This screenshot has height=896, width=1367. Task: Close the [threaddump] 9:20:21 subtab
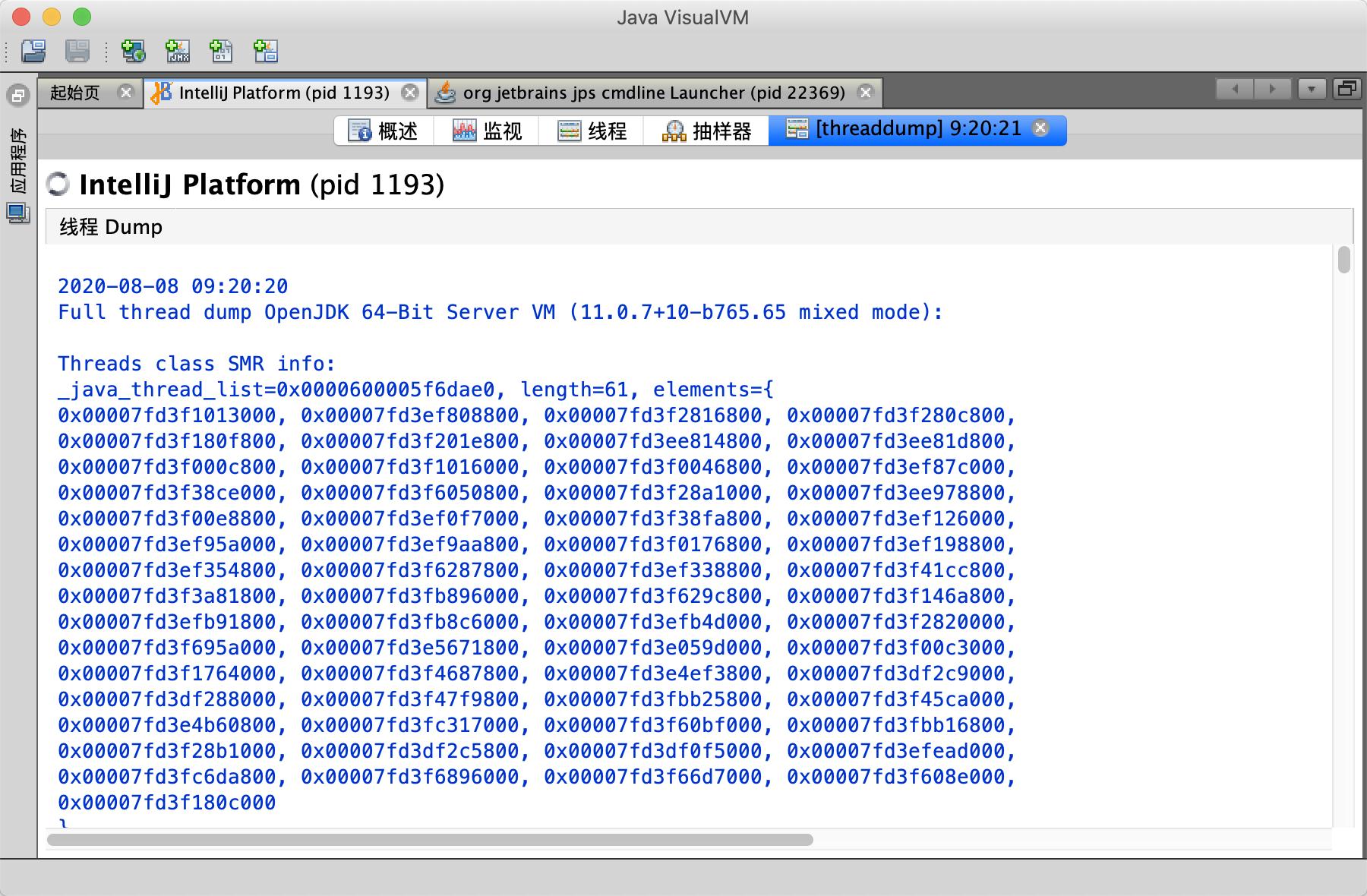[1041, 128]
